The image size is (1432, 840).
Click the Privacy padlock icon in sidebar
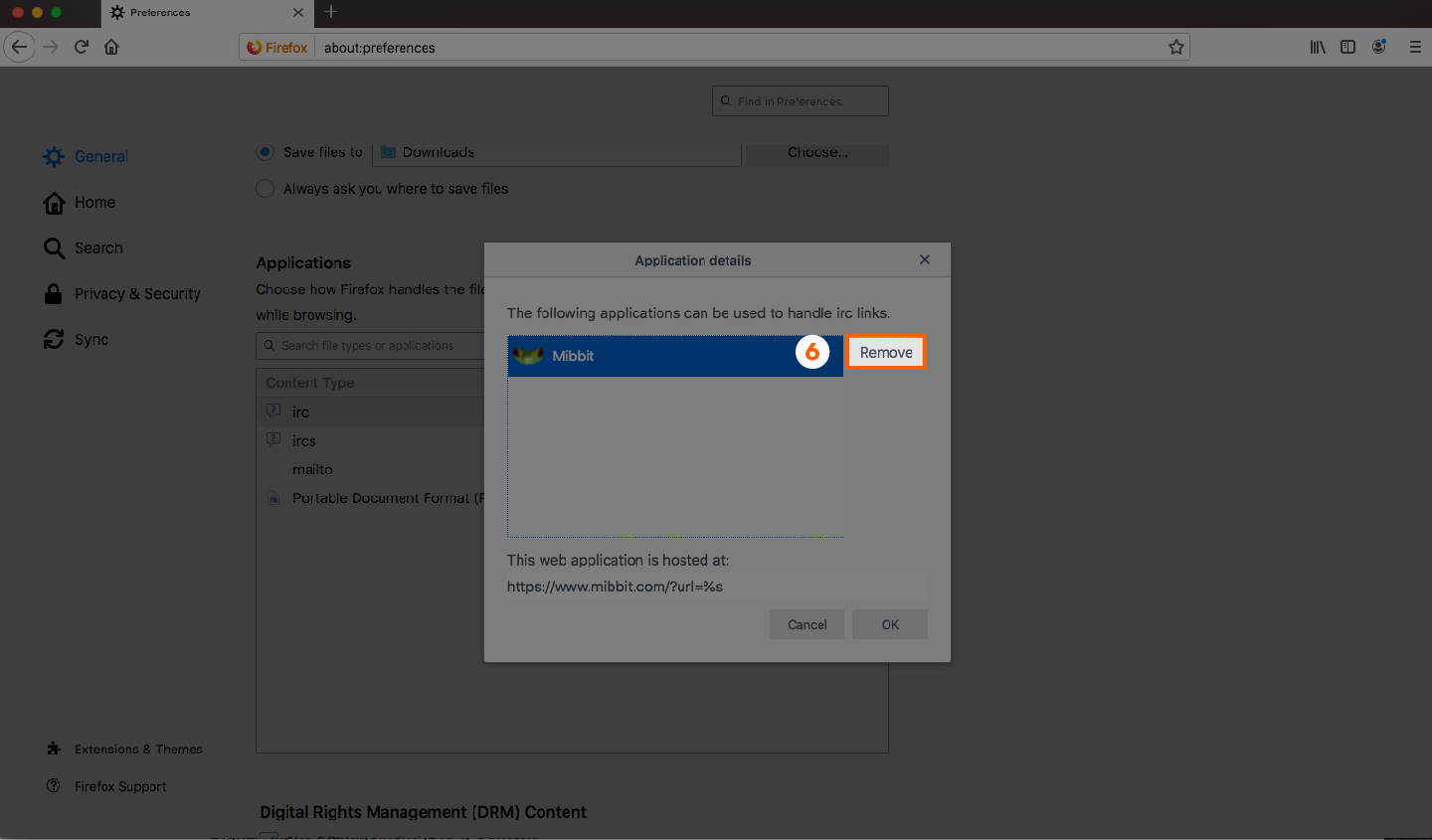54,293
